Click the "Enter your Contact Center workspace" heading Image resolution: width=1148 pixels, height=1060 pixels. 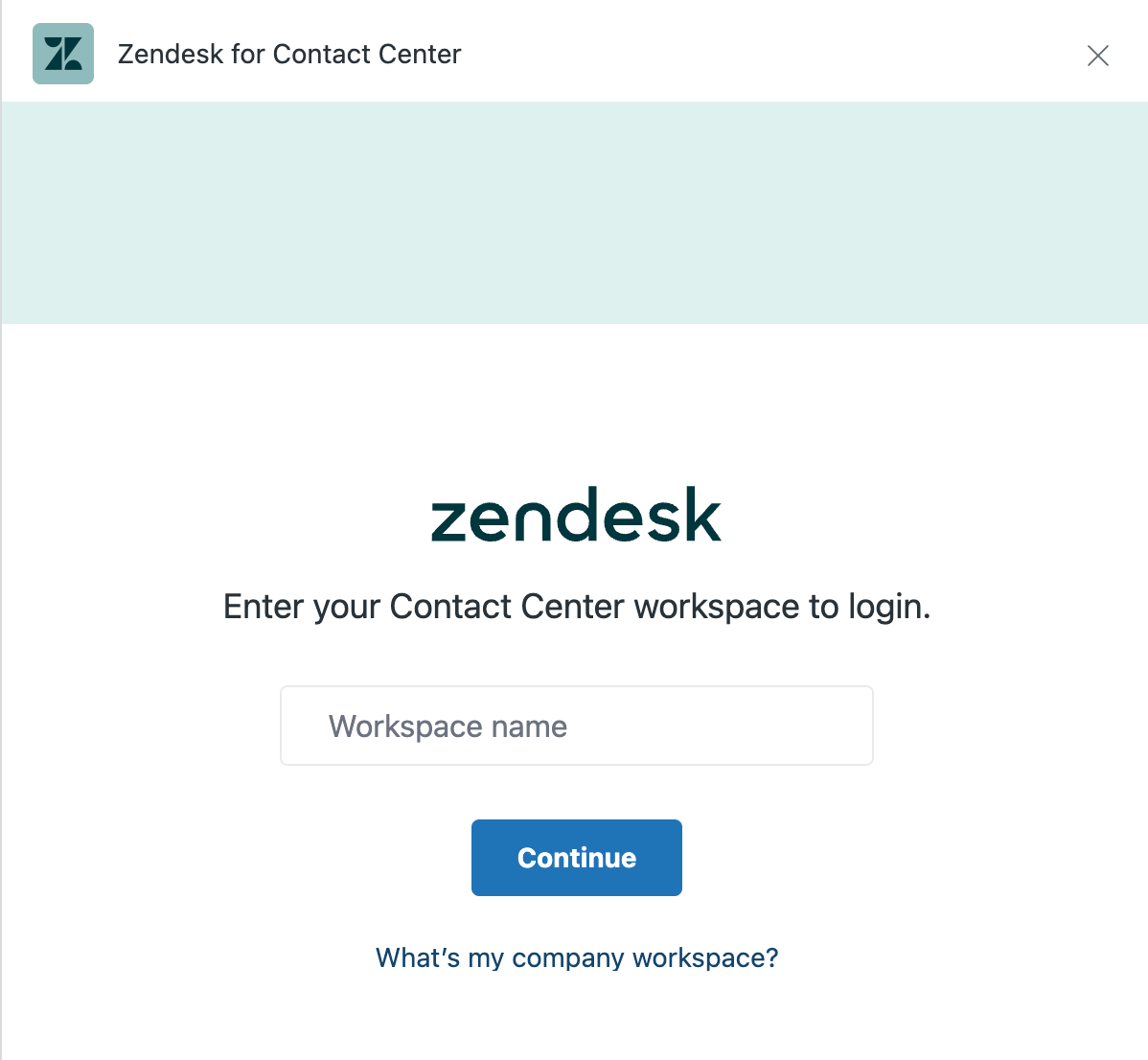(577, 607)
